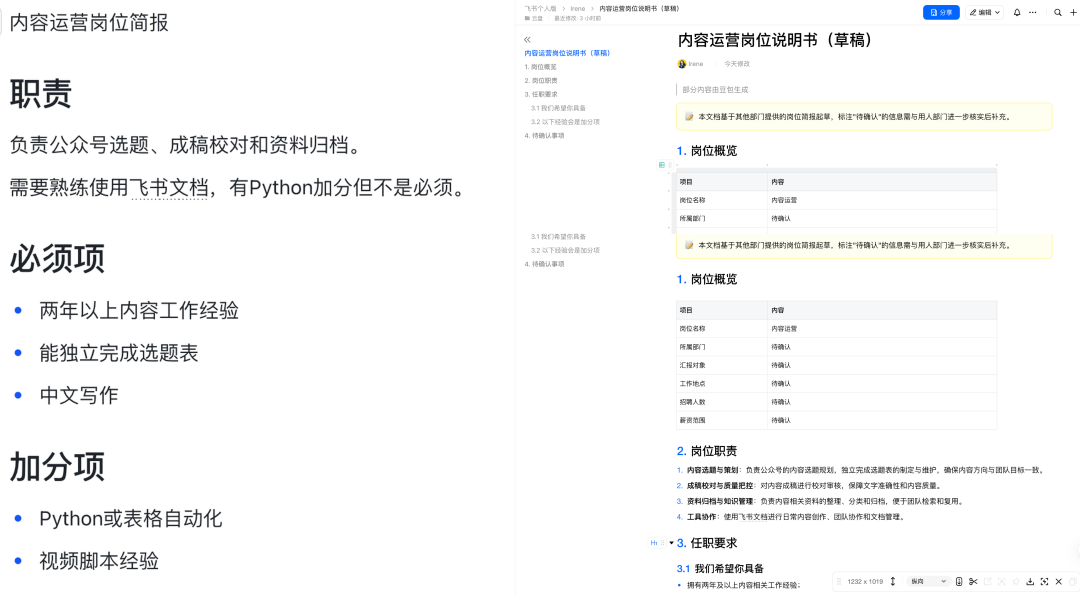Jump to outline item 2. 岗位职责
This screenshot has width=1080, height=596.
(541, 81)
